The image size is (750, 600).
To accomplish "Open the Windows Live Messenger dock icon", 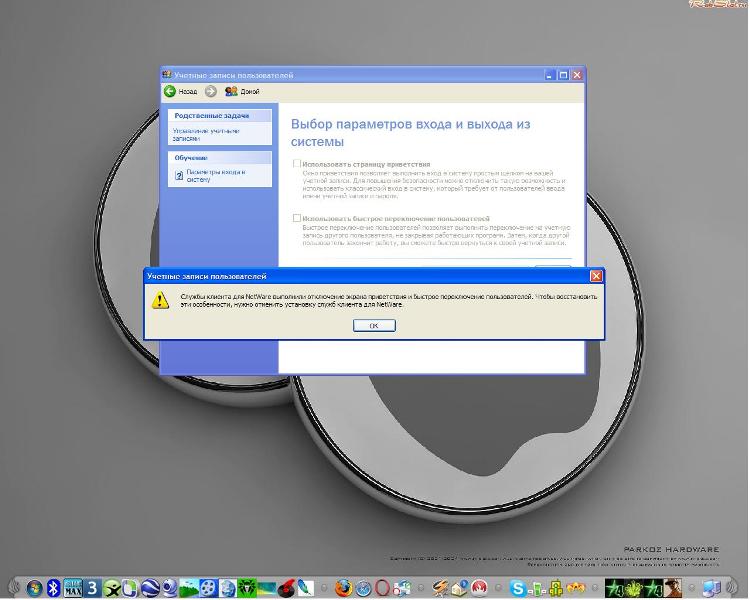I will click(x=402, y=589).
